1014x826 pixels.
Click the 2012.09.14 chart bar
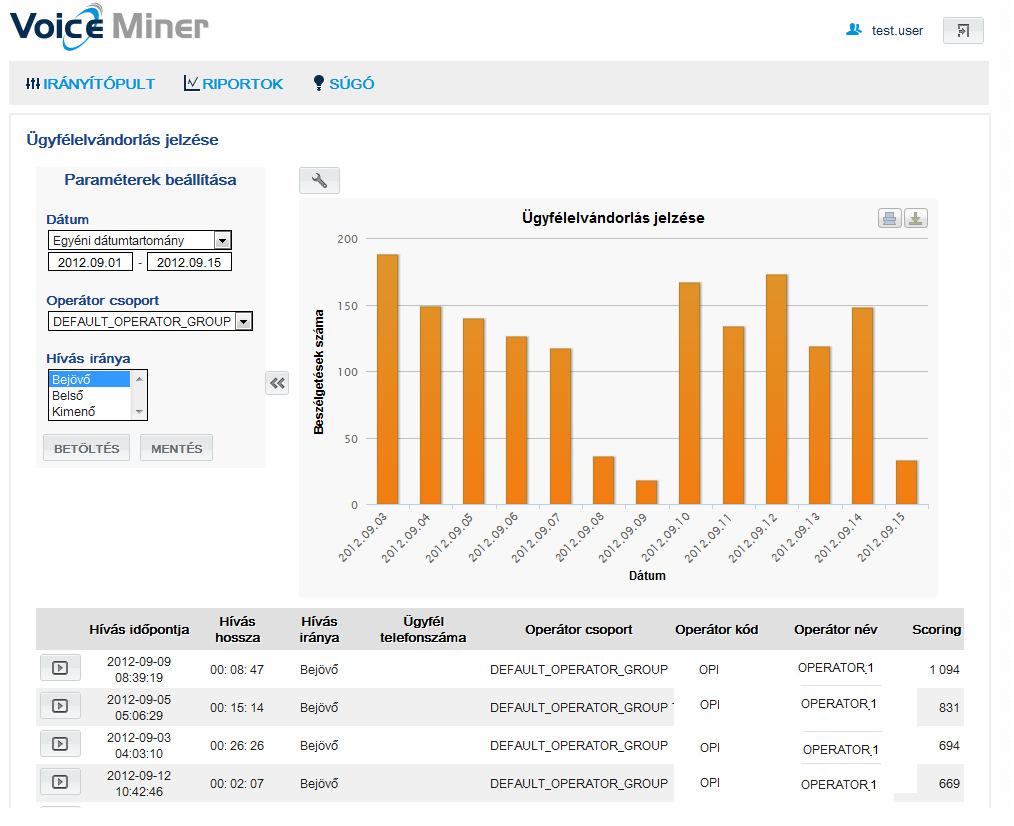coord(863,406)
